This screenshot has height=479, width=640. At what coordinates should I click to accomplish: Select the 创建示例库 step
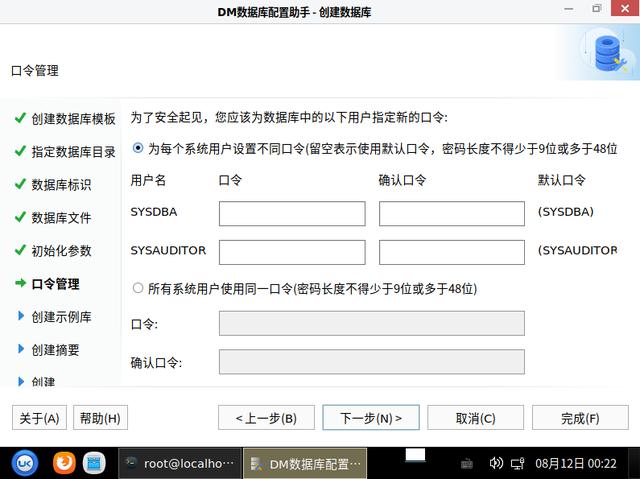coord(61,317)
